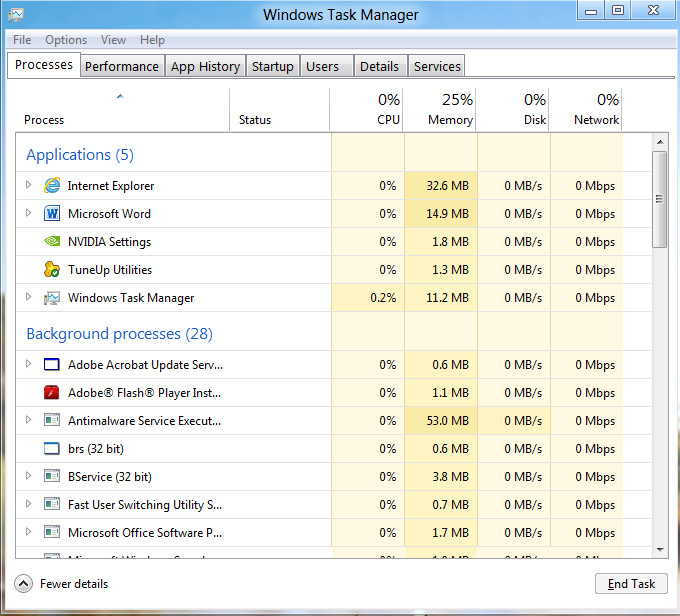Select the brs (32 bit) process name
The height and width of the screenshot is (616, 680).
pyautogui.click(x=96, y=449)
